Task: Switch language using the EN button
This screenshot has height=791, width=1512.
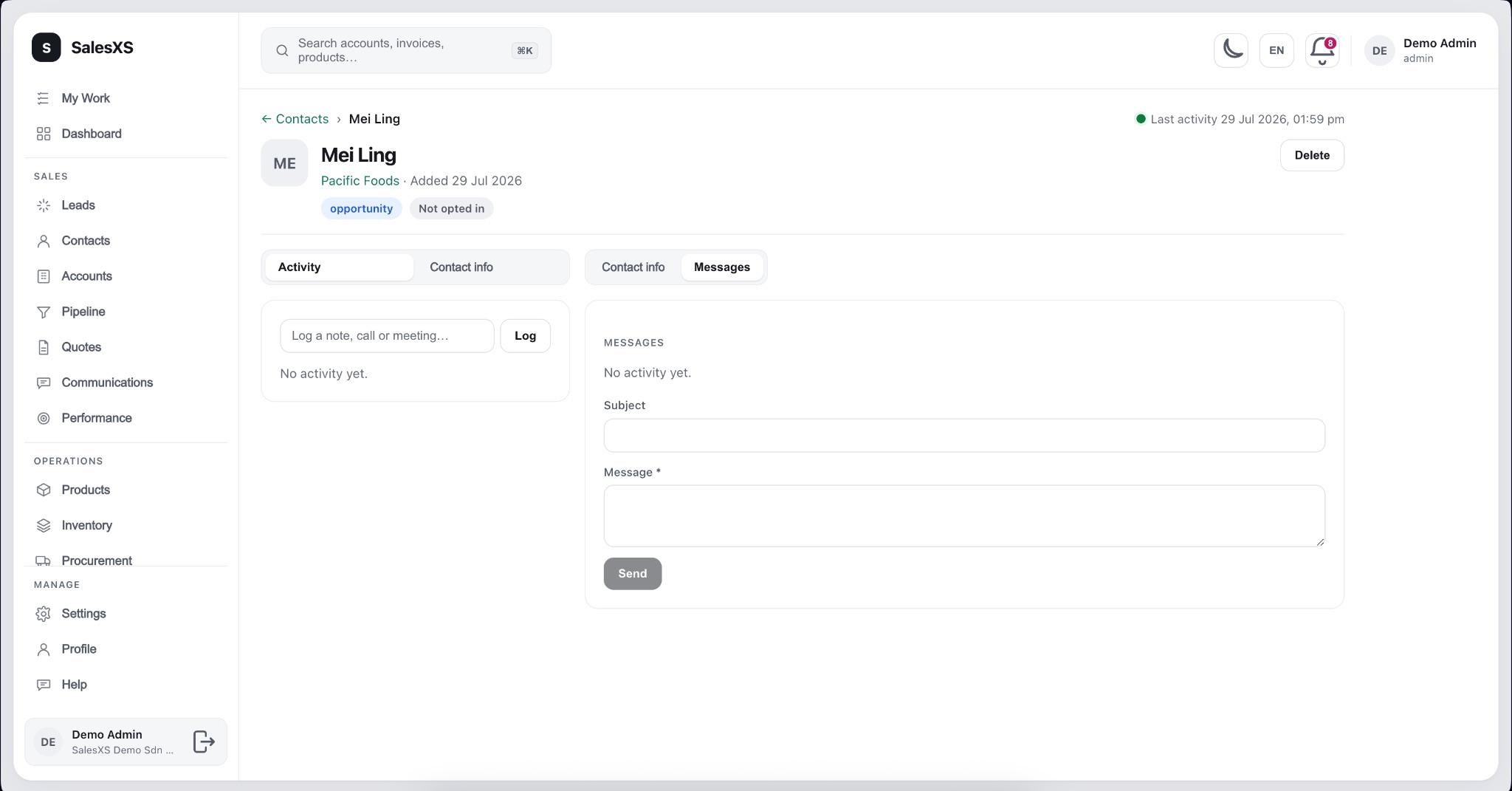Action: [x=1276, y=50]
